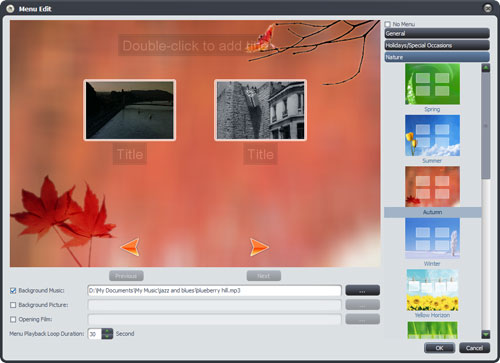Expand the General template category

tap(437, 33)
